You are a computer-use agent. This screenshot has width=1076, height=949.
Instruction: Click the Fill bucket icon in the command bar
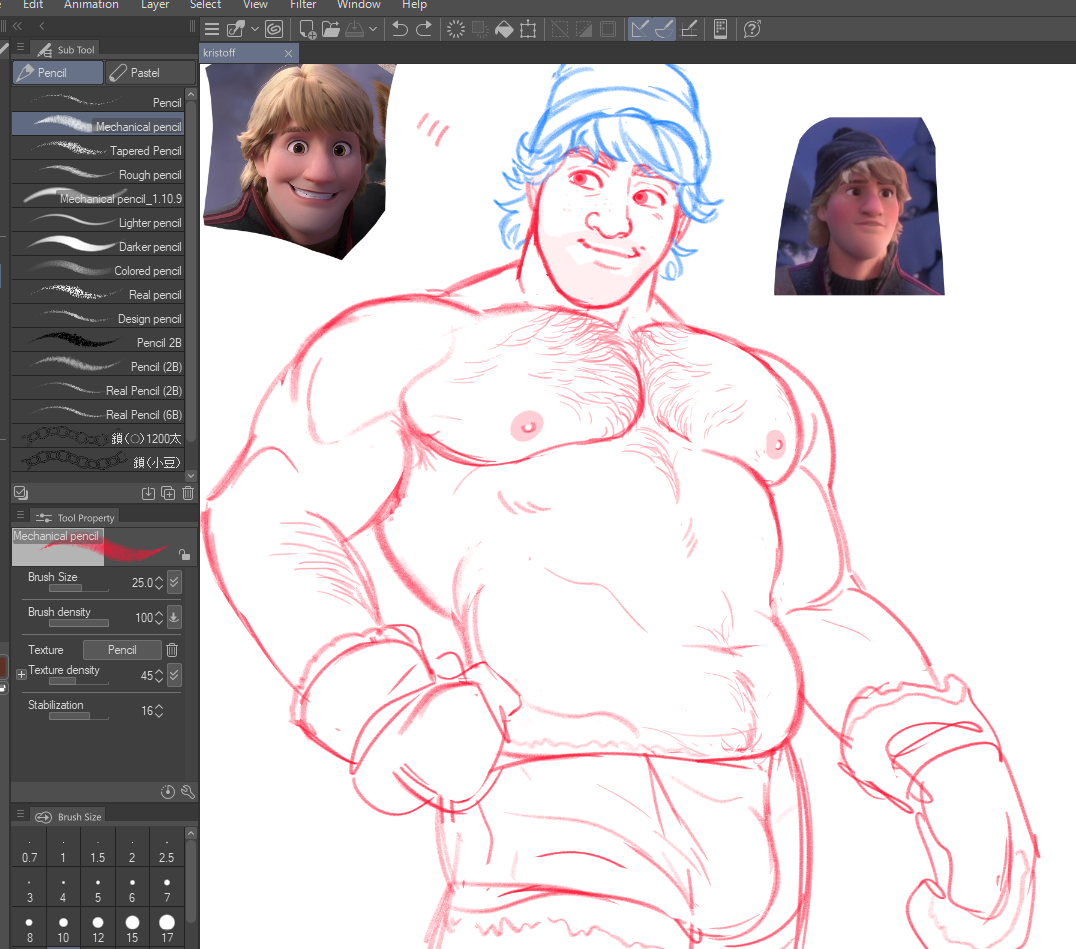coord(504,29)
